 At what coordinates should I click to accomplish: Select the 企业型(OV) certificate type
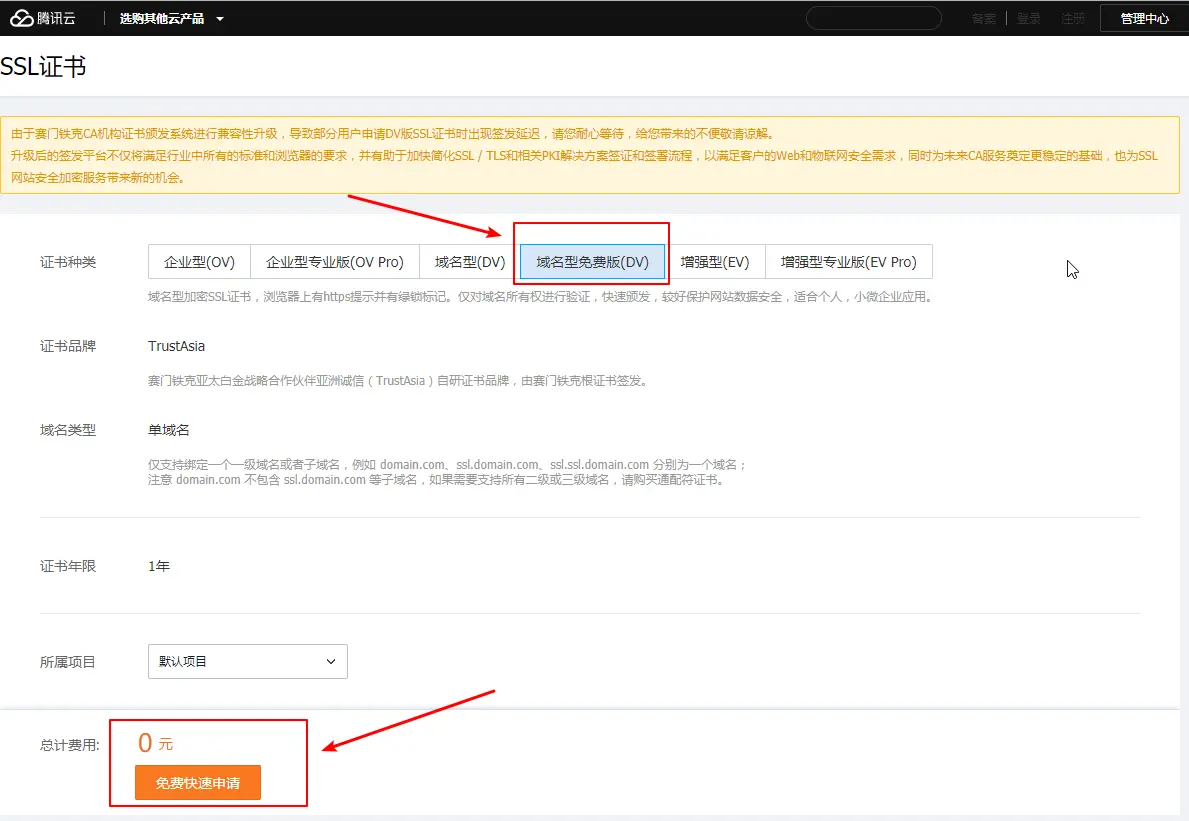[199, 262]
